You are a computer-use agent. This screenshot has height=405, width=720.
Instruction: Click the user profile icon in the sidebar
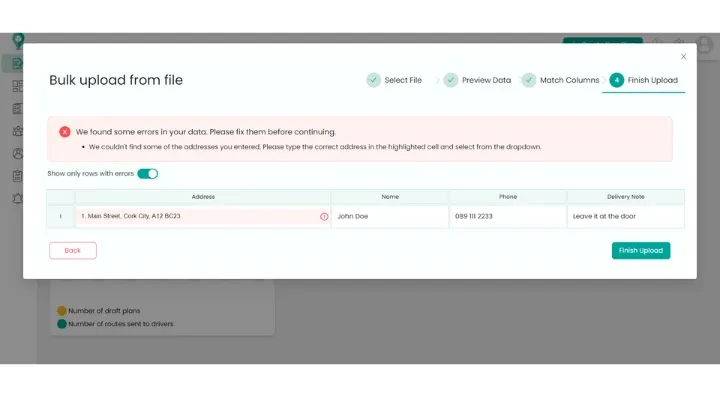(17, 154)
